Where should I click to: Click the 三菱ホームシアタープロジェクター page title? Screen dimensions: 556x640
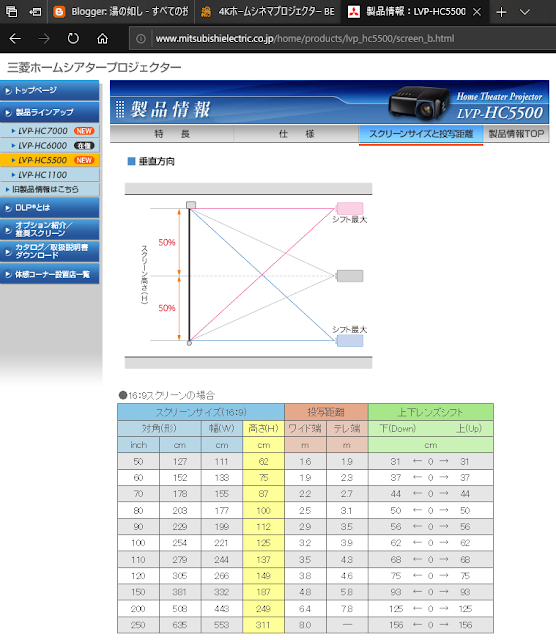coord(94,67)
